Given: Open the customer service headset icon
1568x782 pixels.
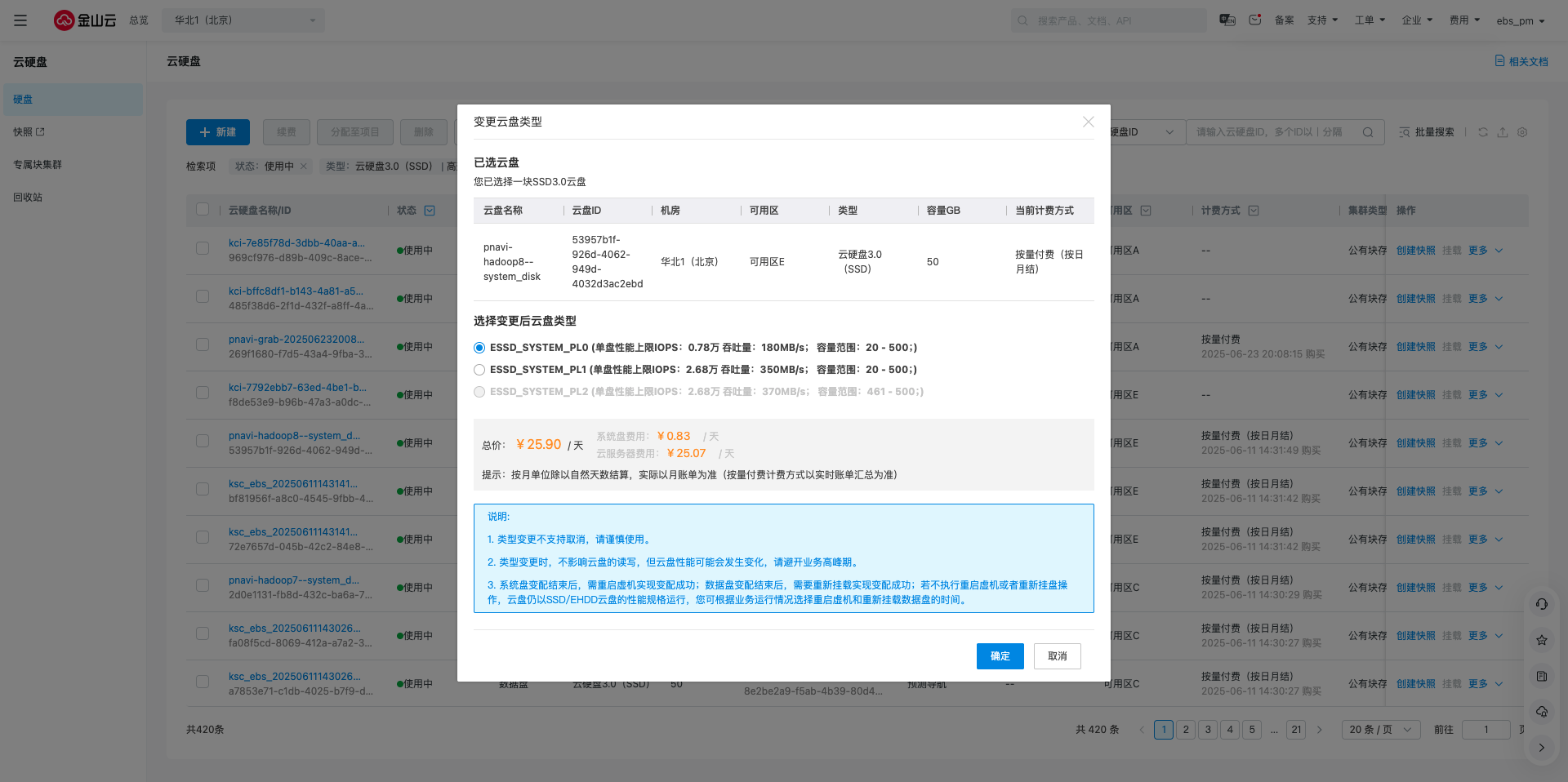Looking at the screenshot, I should tap(1542, 604).
